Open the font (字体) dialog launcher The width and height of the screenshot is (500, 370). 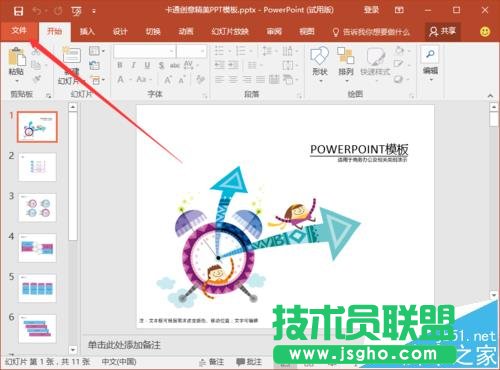pyautogui.click(x=205, y=96)
